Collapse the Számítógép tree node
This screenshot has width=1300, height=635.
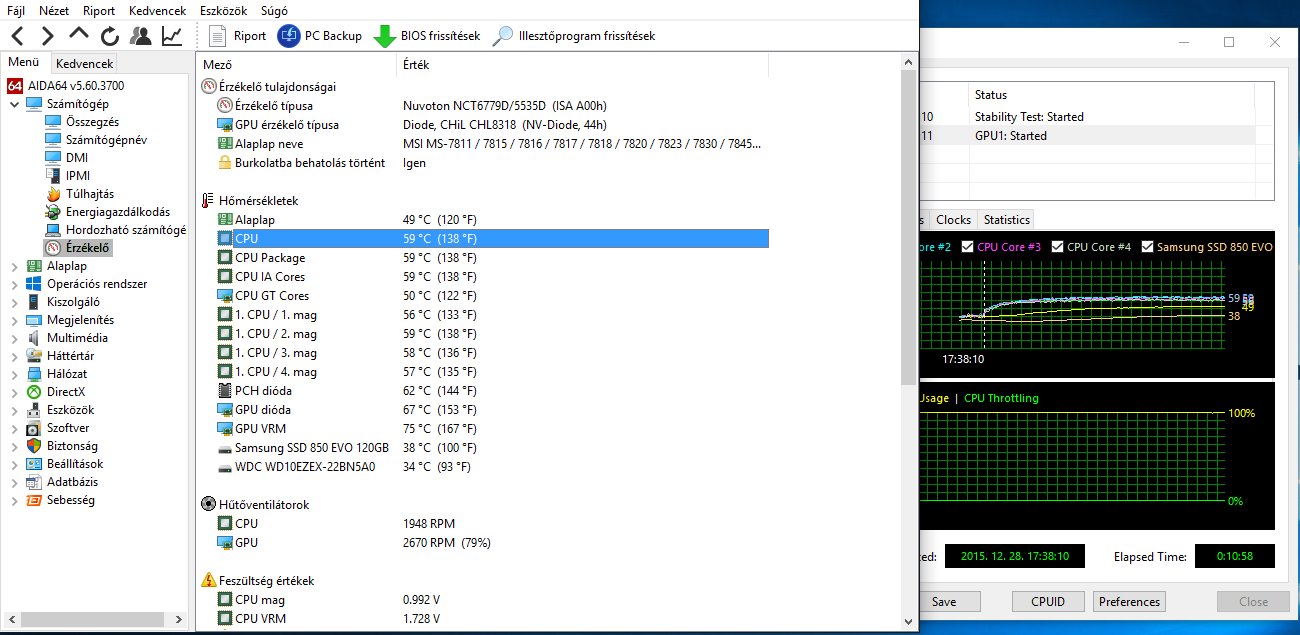pos(14,104)
